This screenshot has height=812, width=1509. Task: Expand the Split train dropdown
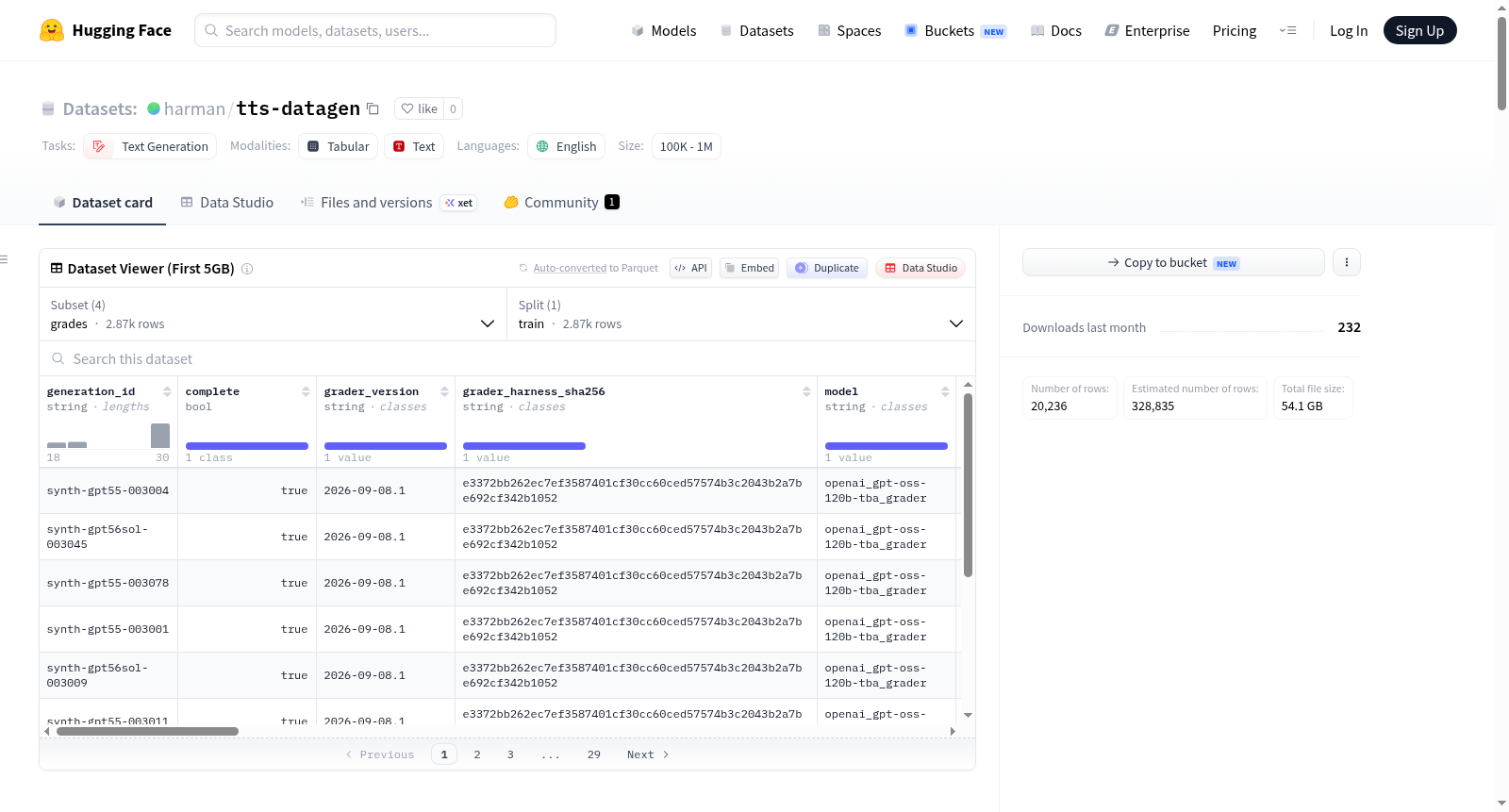click(x=741, y=314)
